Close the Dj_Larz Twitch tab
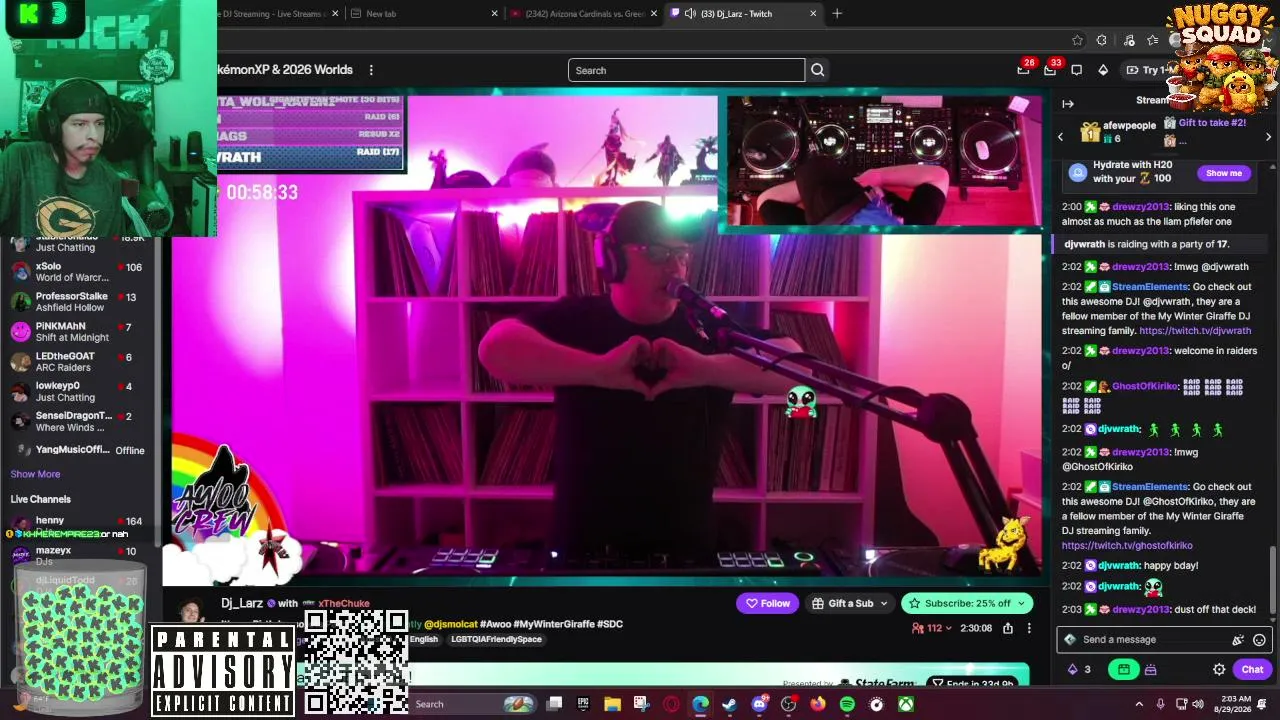The image size is (1280, 720). tap(813, 14)
